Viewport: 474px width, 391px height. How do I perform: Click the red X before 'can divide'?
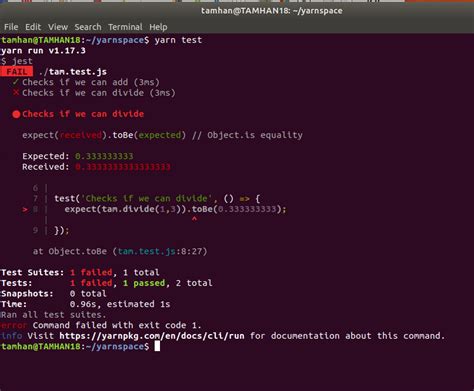[16, 93]
